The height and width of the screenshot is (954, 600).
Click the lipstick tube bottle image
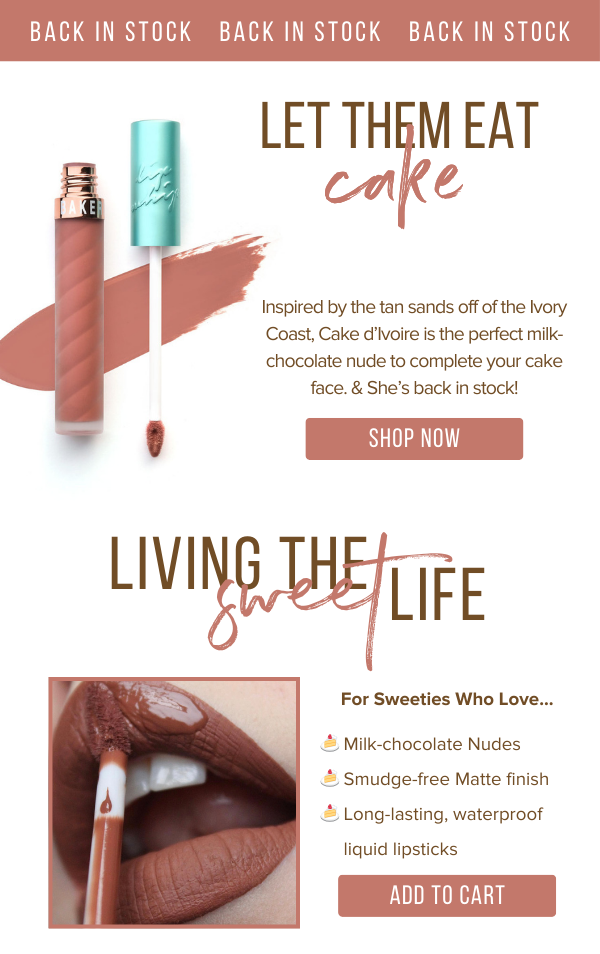78,298
